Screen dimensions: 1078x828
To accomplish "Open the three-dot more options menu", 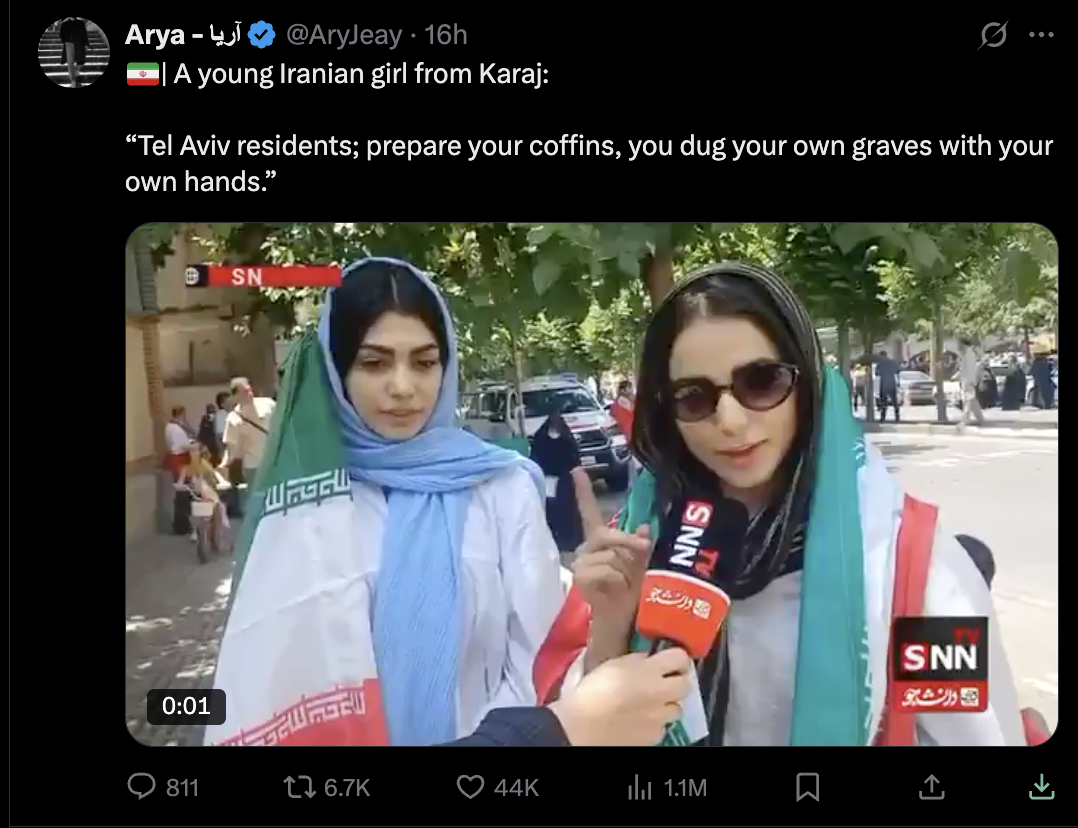I will [x=1041, y=34].
